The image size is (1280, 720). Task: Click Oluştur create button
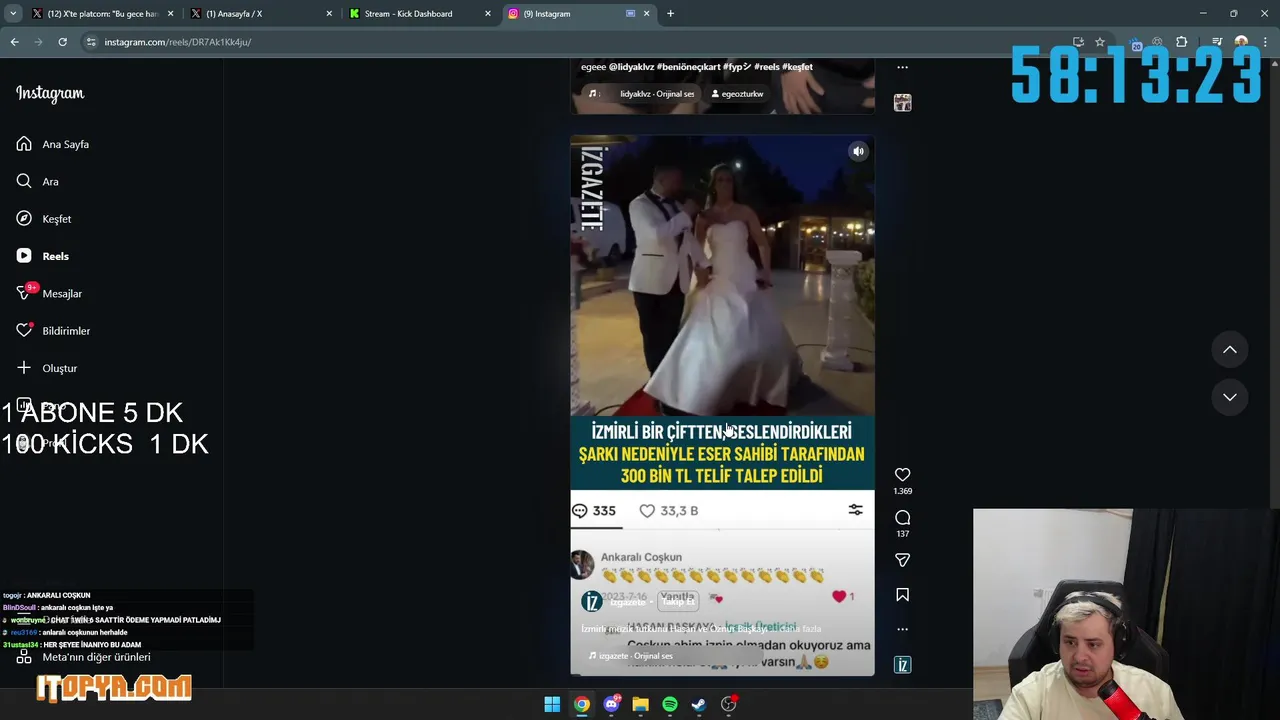point(47,368)
